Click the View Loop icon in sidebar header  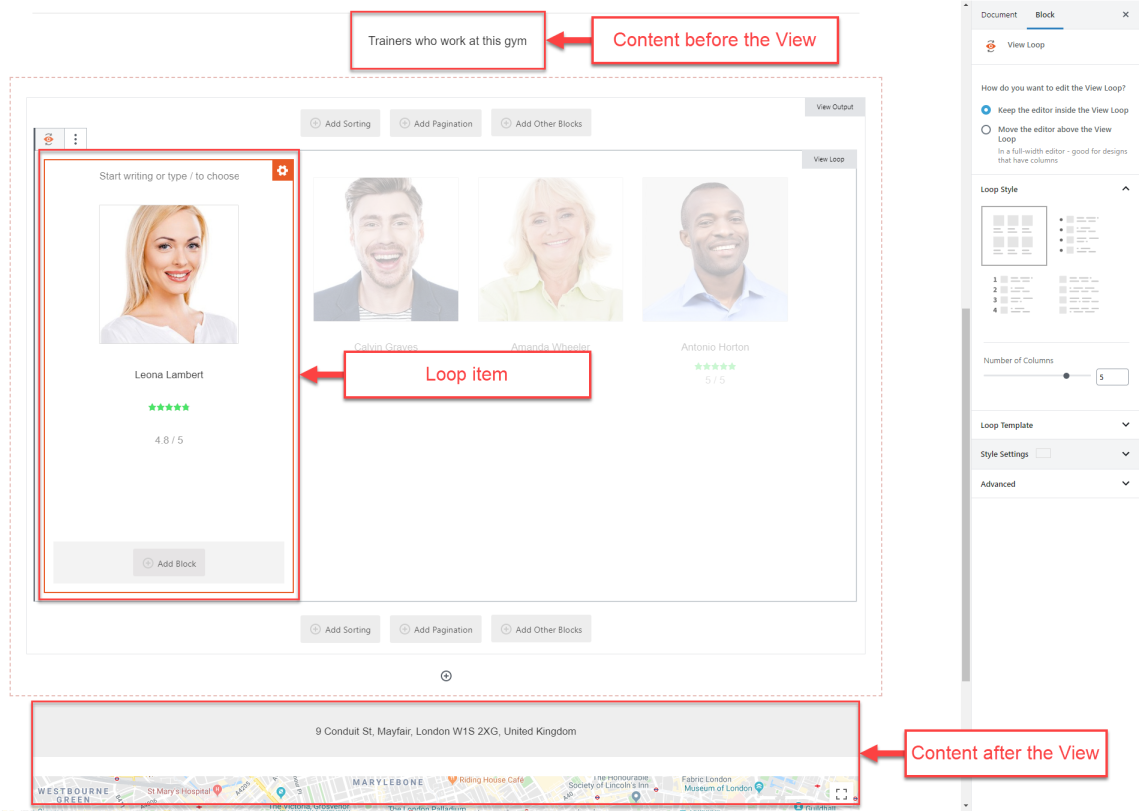click(990, 45)
